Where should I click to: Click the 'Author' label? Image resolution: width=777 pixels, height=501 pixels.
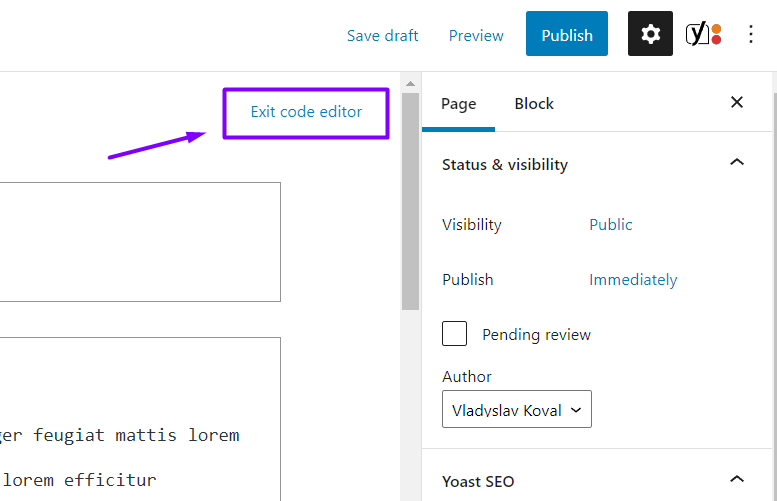[467, 377]
